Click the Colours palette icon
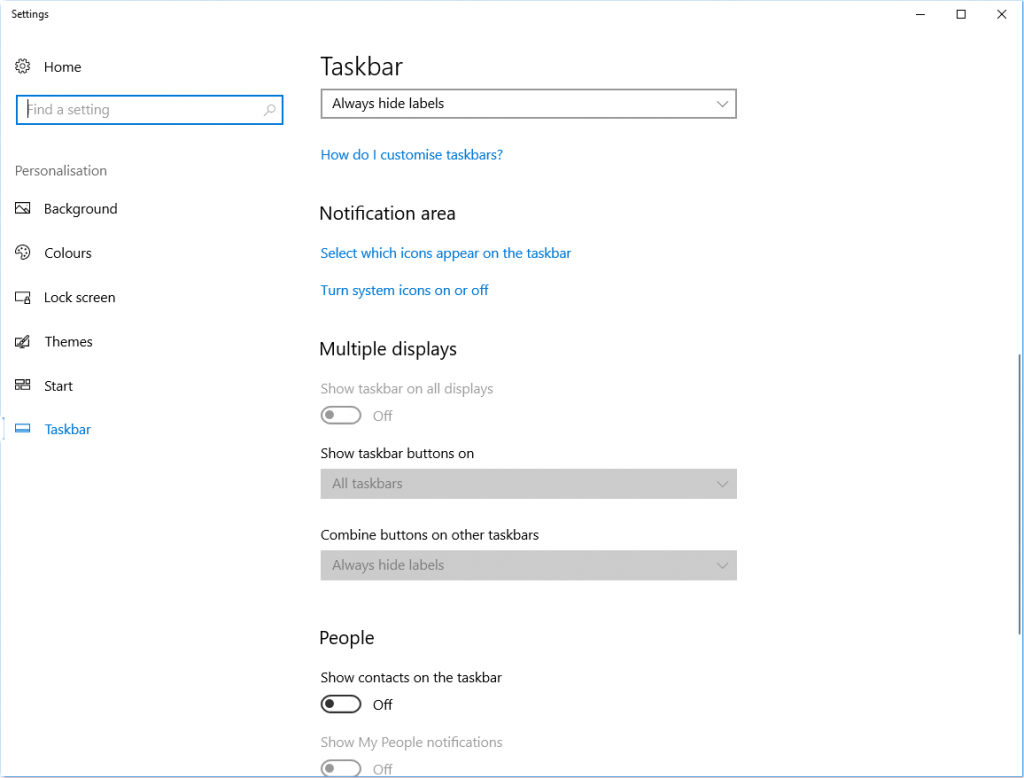The height and width of the screenshot is (778, 1024). [23, 253]
